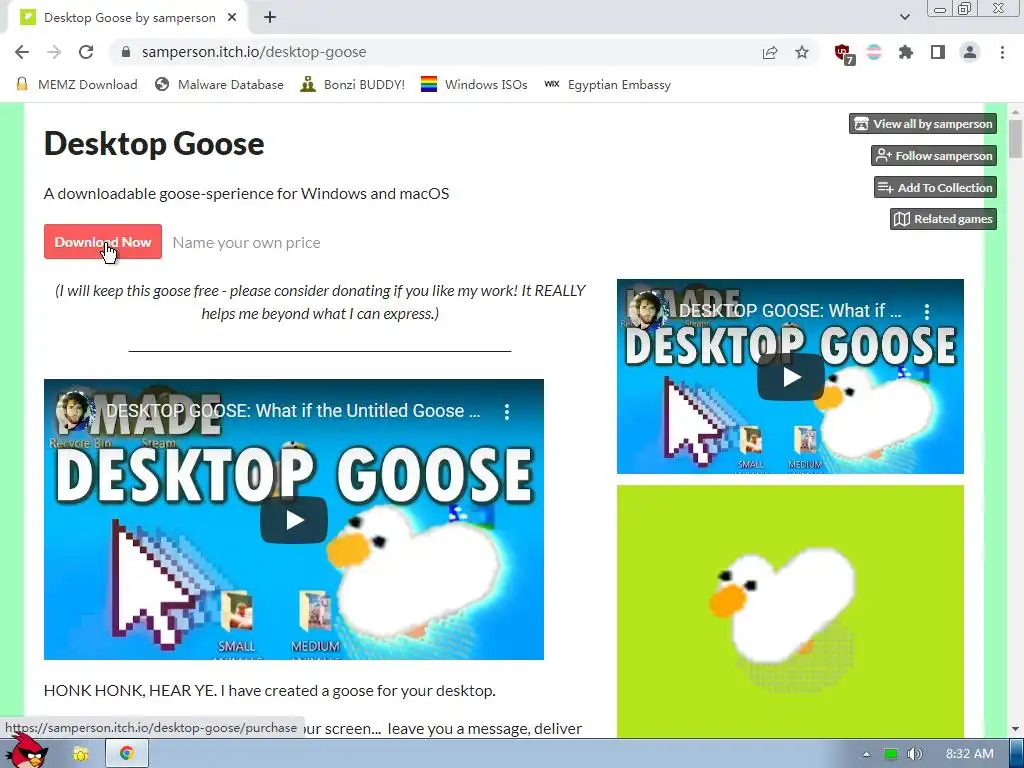Play the large Desktop Goose video
This screenshot has width=1024, height=768.
pyautogui.click(x=294, y=520)
